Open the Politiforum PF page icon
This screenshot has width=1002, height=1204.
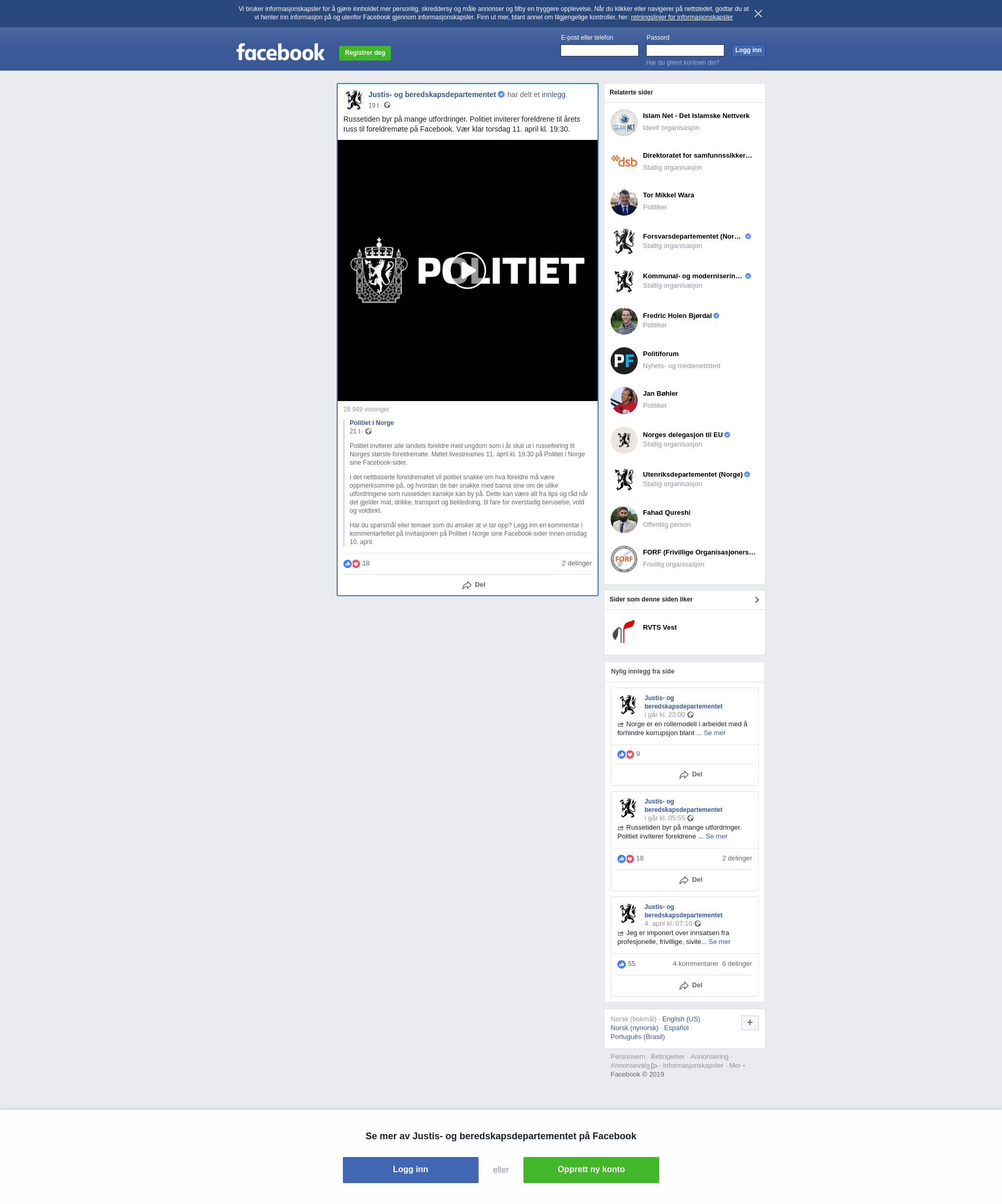click(x=624, y=361)
